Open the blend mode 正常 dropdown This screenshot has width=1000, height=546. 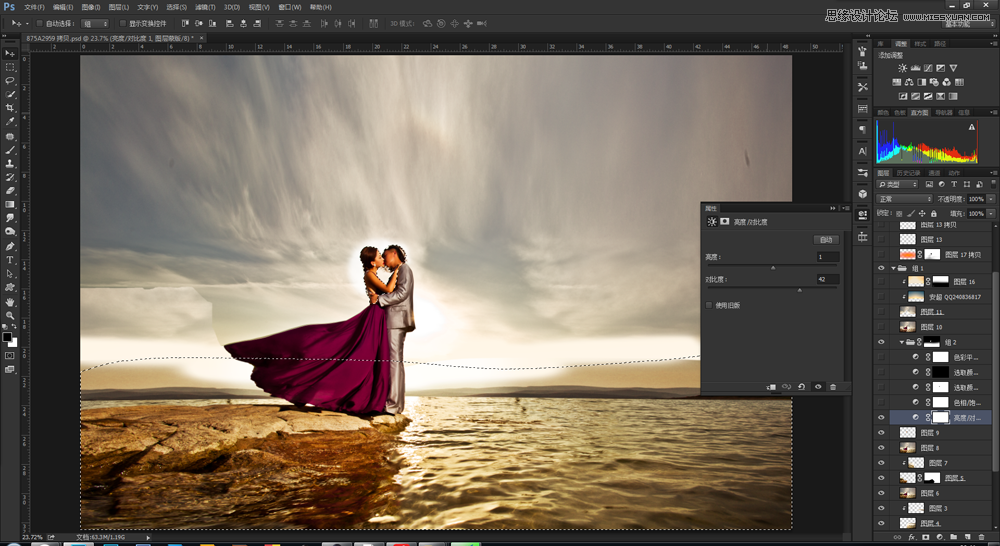[904, 199]
